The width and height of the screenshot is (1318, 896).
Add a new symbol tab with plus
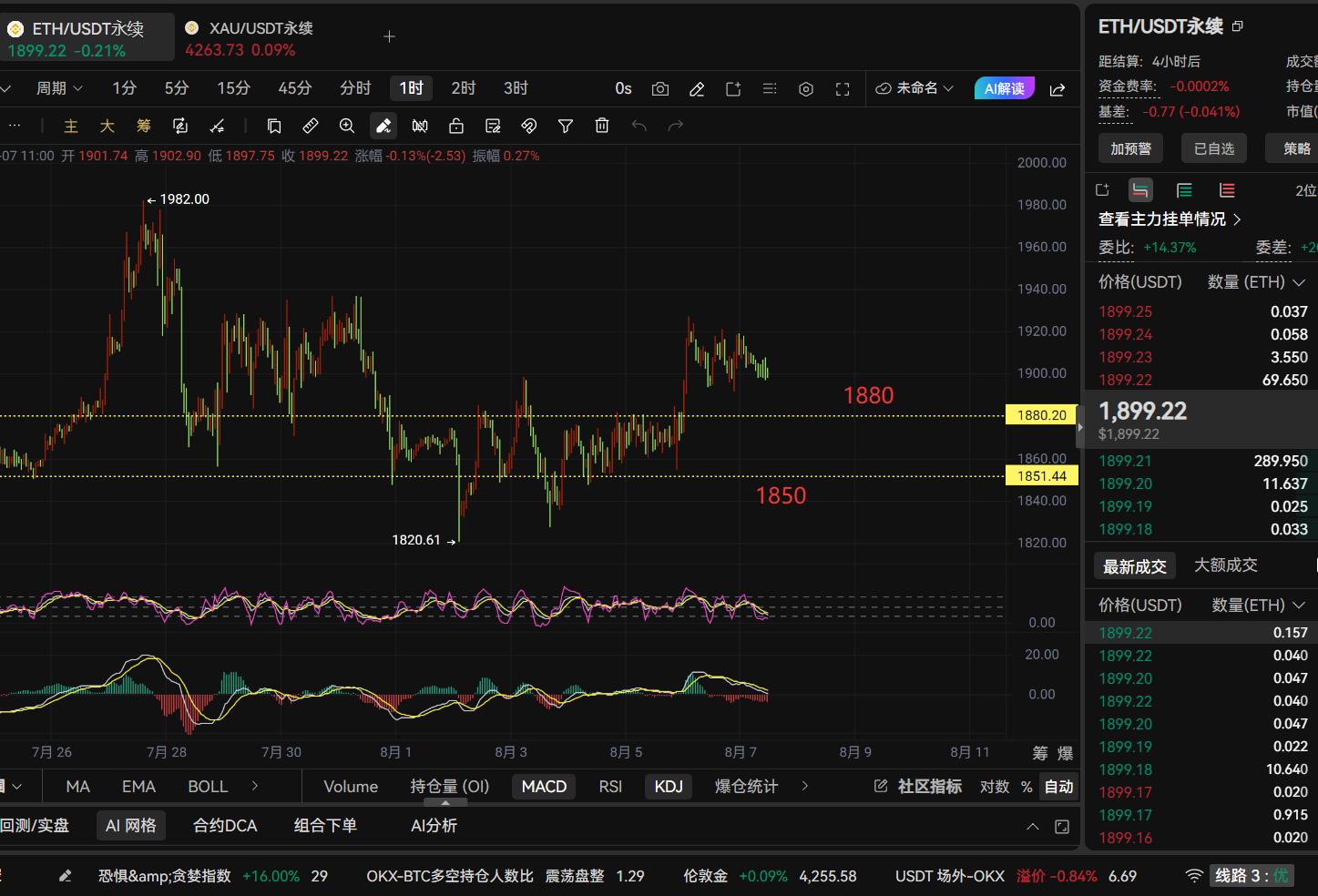(389, 36)
